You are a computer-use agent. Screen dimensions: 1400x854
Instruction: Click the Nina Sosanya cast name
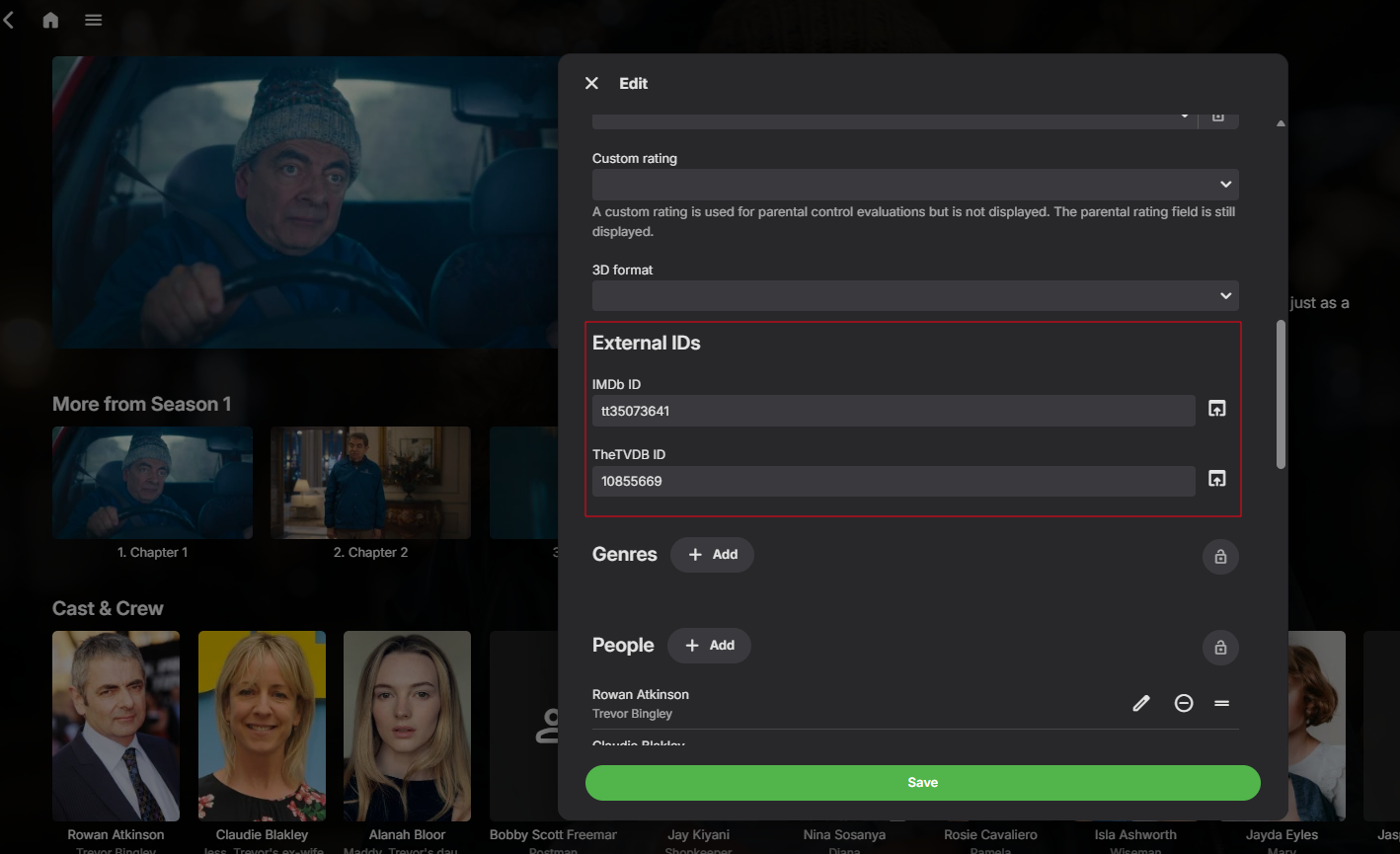[x=844, y=835]
